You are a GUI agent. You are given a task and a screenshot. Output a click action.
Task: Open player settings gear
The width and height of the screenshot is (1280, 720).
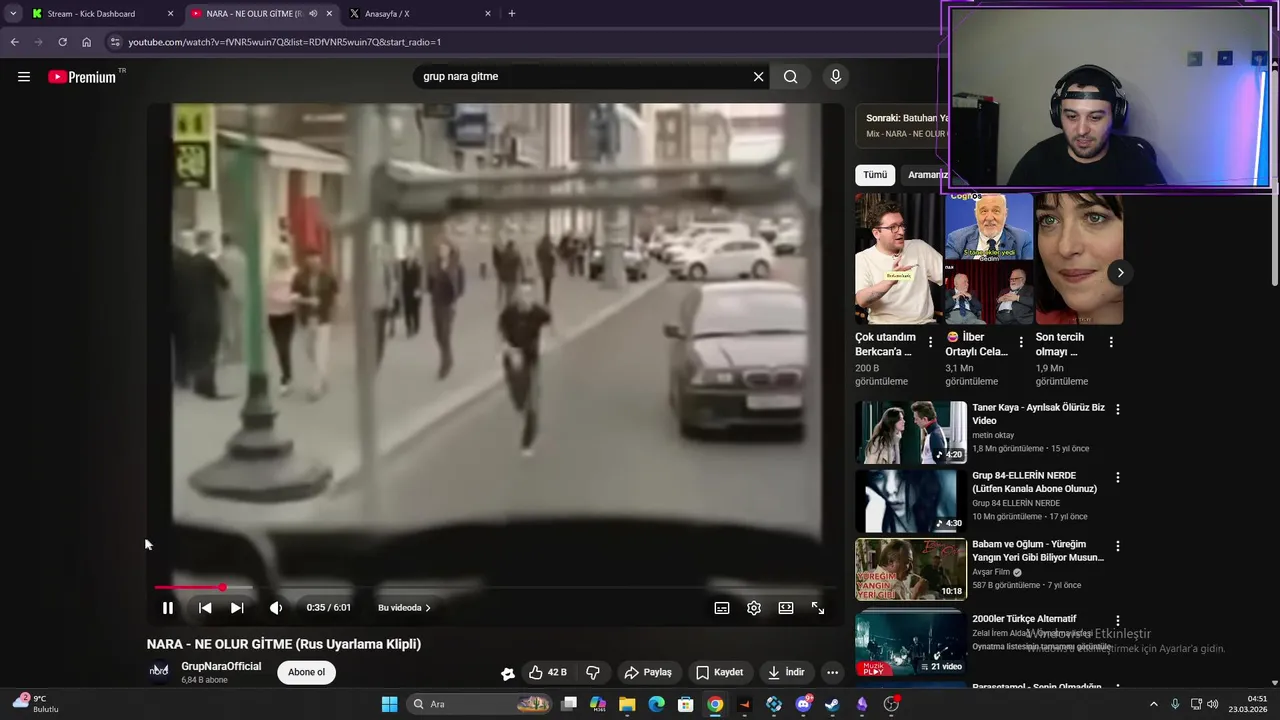tap(754, 608)
